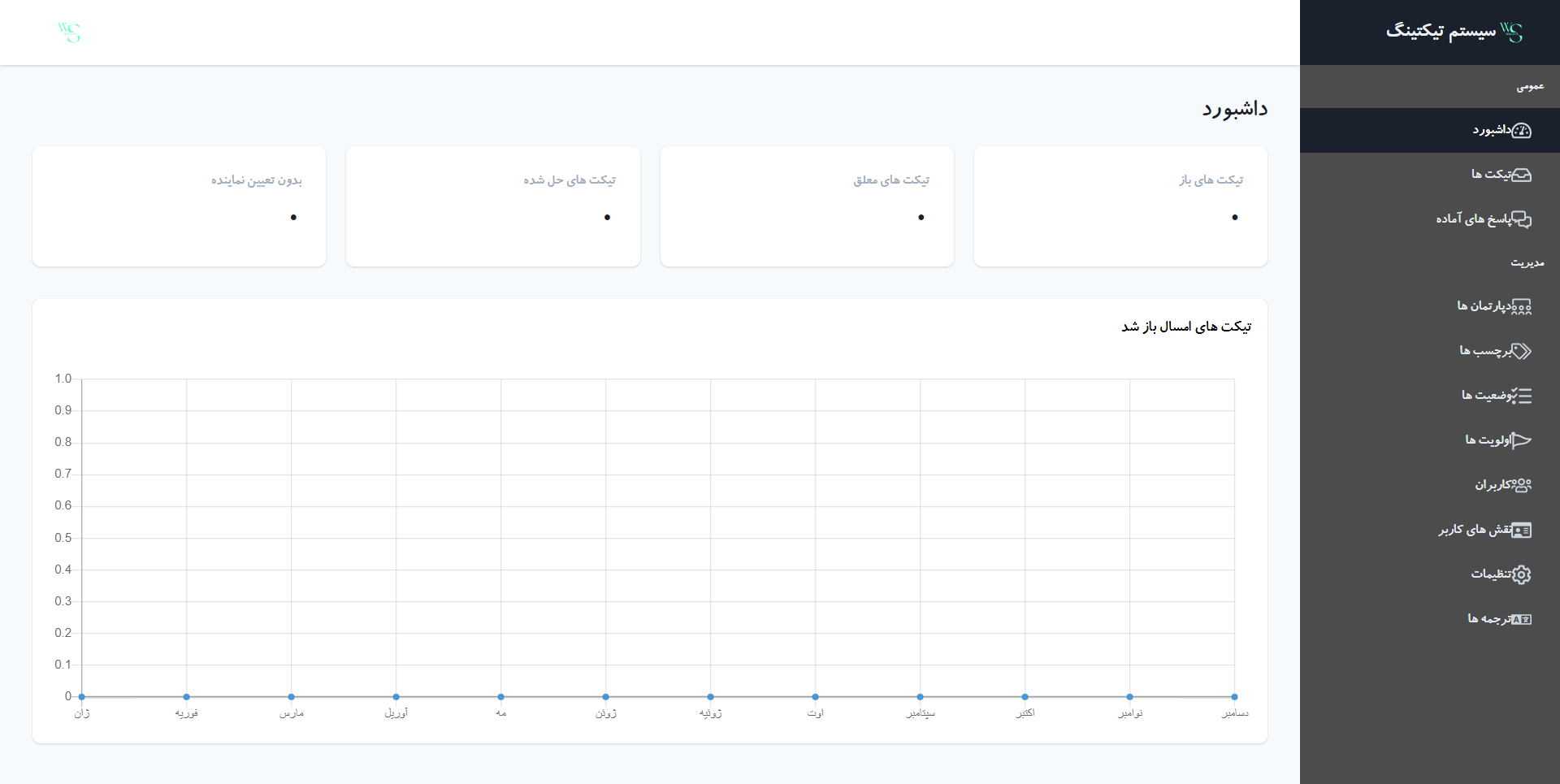
Task: Click the chart data point for ژان
Action: pyautogui.click(x=82, y=697)
